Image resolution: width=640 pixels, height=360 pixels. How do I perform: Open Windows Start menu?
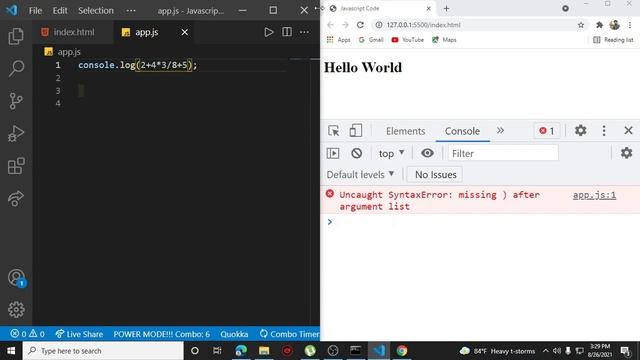tap(11, 351)
